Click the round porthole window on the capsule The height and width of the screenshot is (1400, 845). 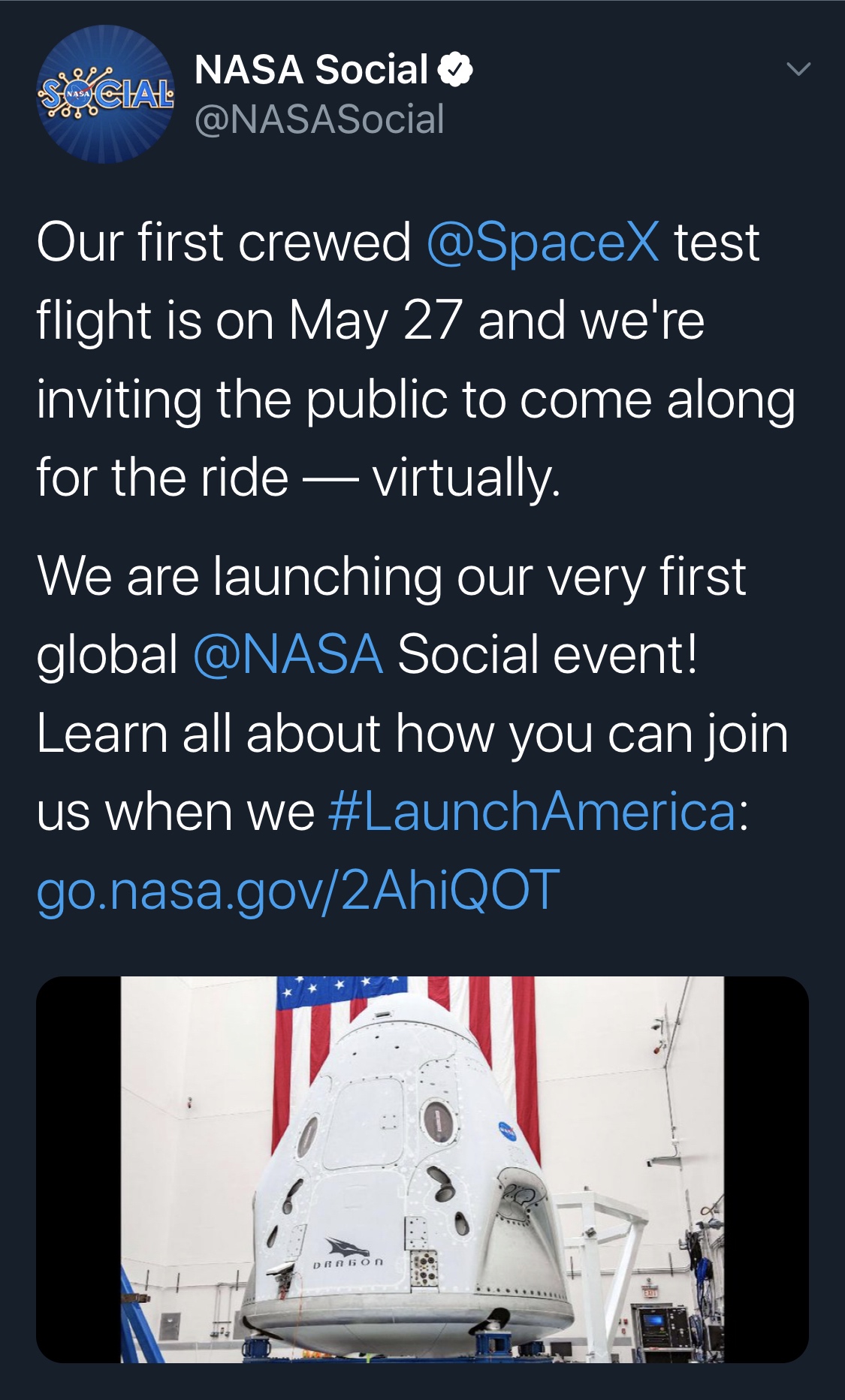pos(437,1121)
